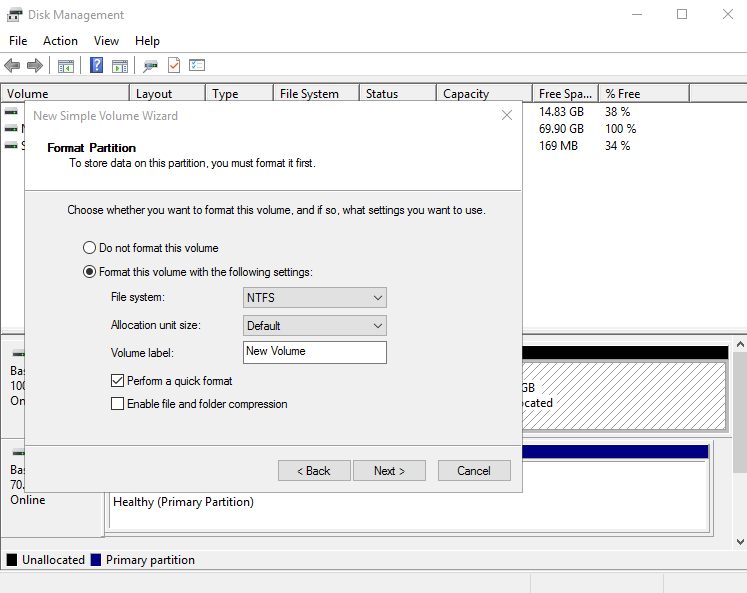This screenshot has height=593, width=747.
Task: Click the disk pane vertical scrollbar thumb
Action: tap(740, 412)
